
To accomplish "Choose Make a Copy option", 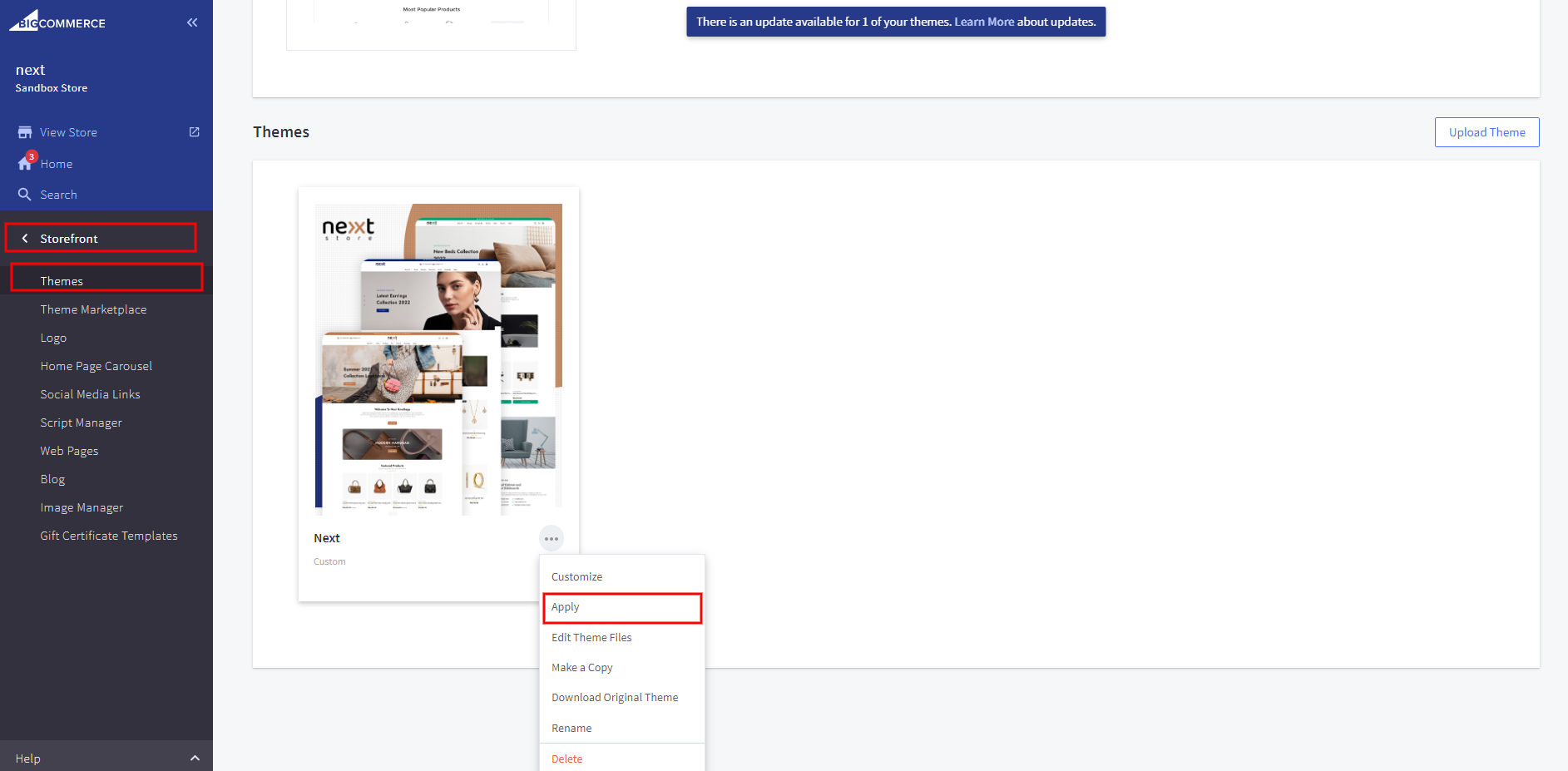I will pyautogui.click(x=581, y=668).
